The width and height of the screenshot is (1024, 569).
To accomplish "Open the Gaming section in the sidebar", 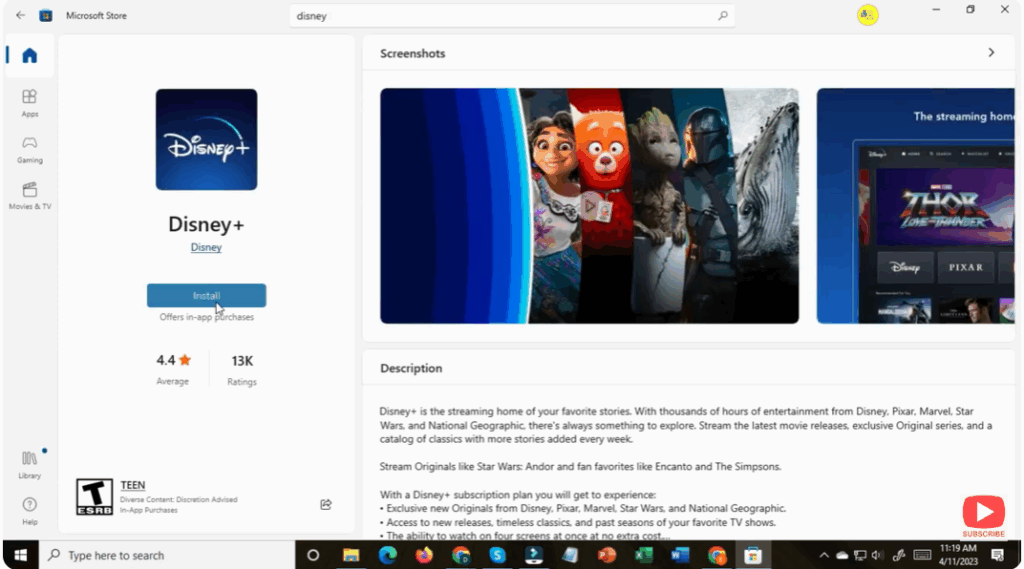I will click(29, 150).
